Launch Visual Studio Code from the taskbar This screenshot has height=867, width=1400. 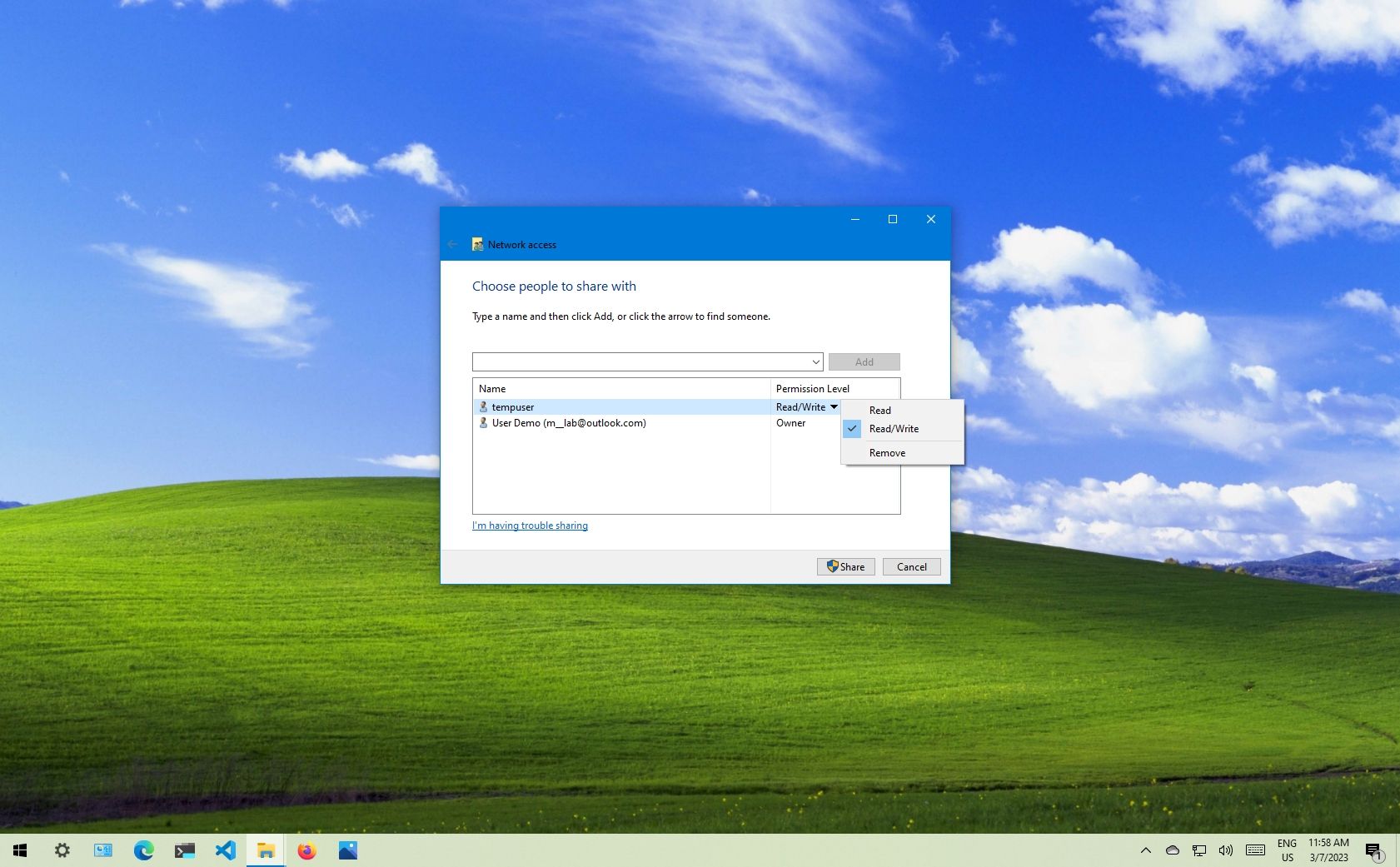(x=225, y=850)
